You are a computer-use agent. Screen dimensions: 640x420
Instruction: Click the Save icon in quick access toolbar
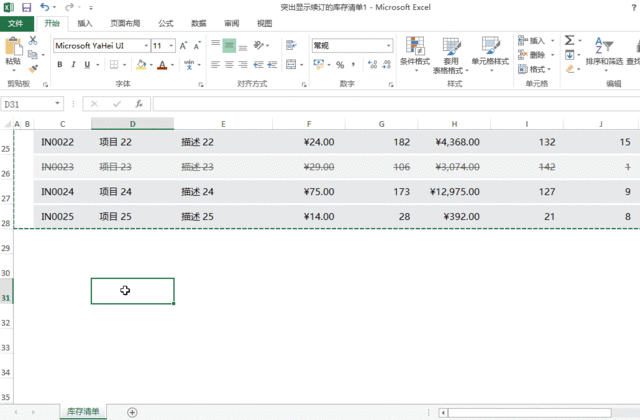[26, 7]
